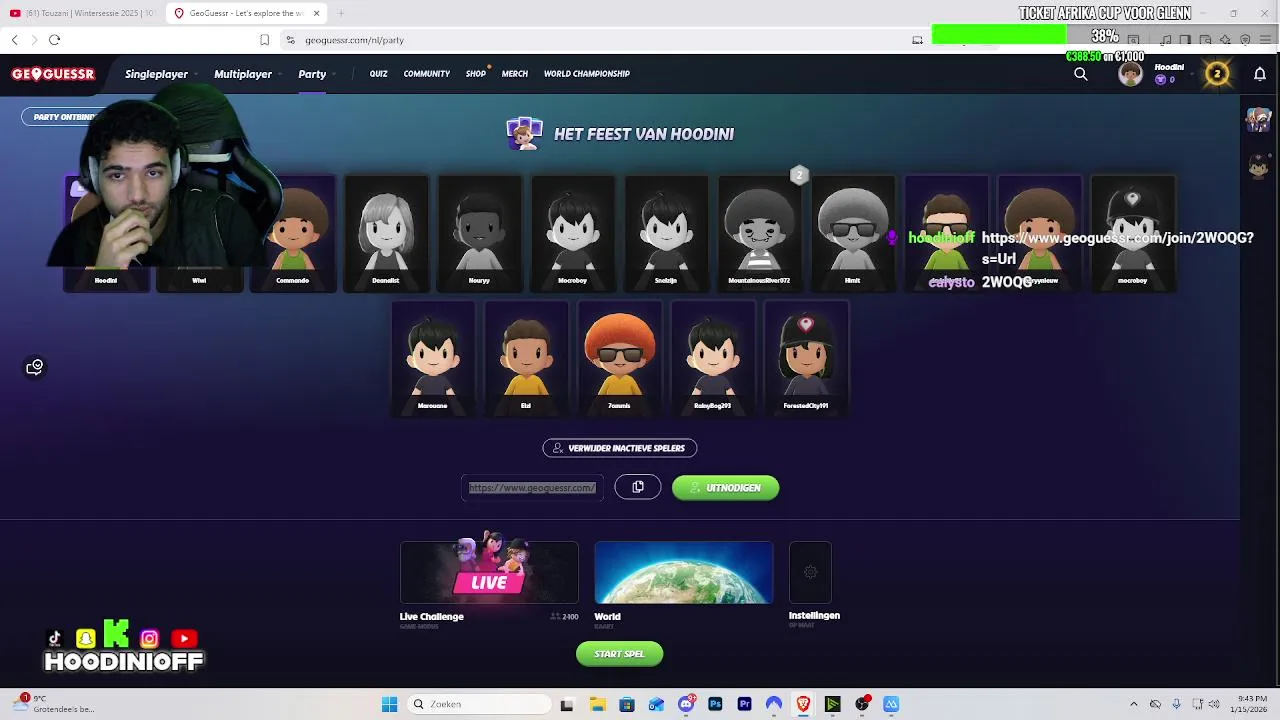Open Premiere Pro from the taskbar
This screenshot has height=720, width=1280.
tap(744, 705)
